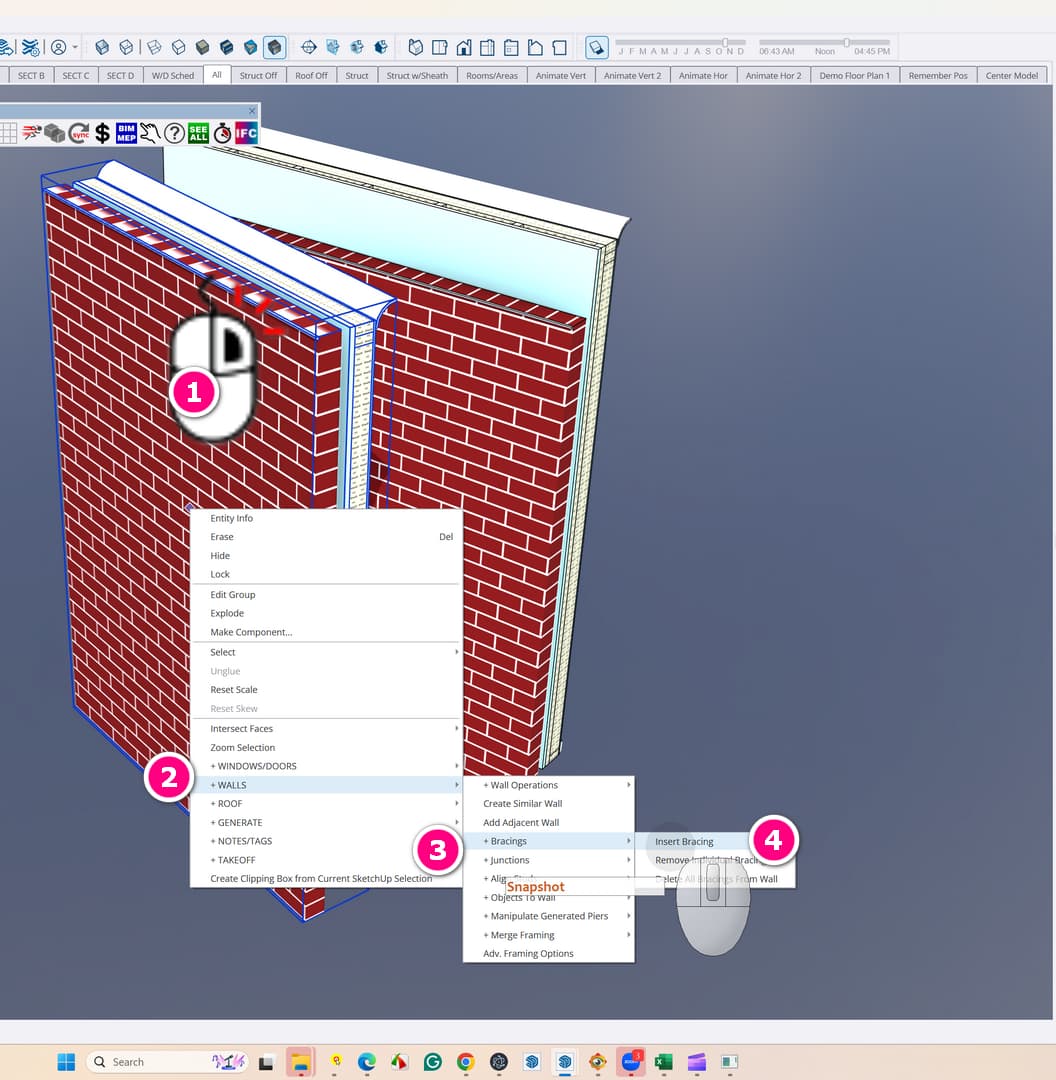Open the + Bracings submenu entry
Viewport: 1056px width, 1080px height.
548,841
